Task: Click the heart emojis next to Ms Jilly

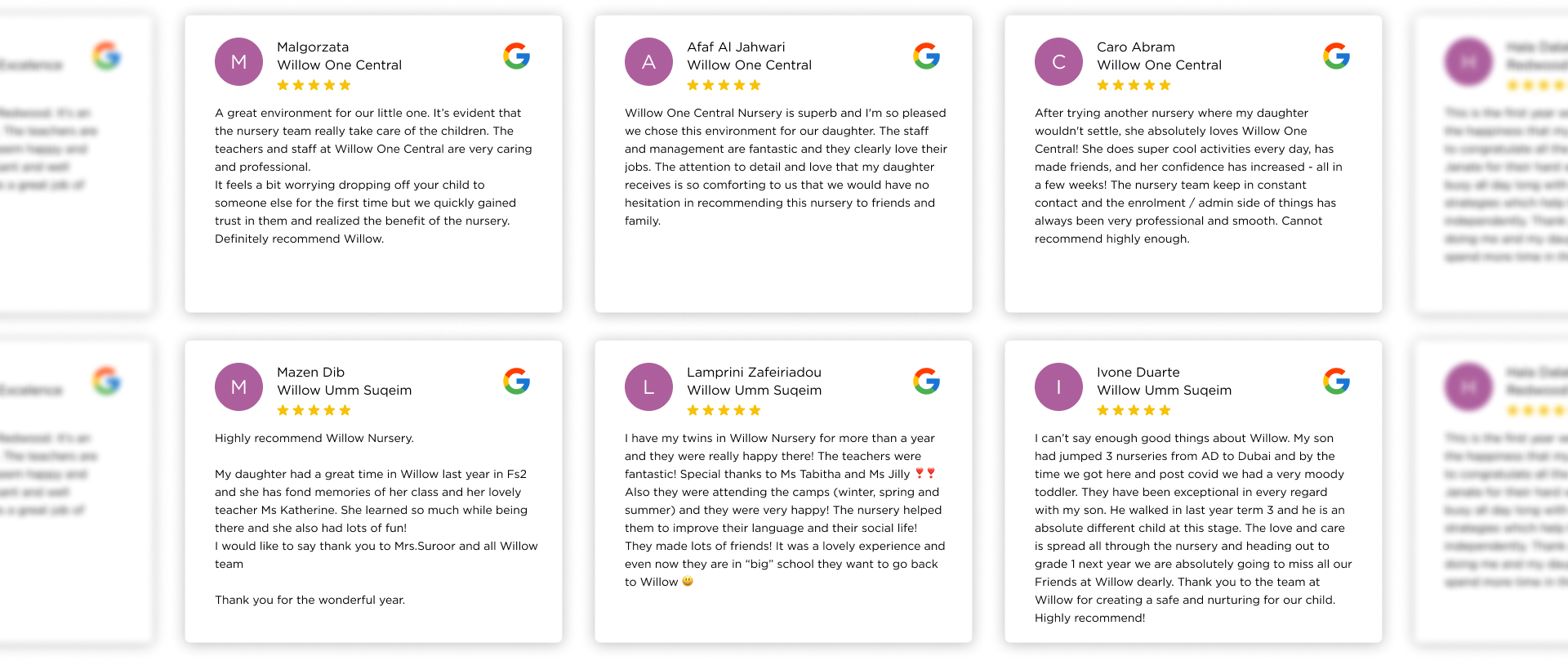Action: pyautogui.click(x=931, y=473)
